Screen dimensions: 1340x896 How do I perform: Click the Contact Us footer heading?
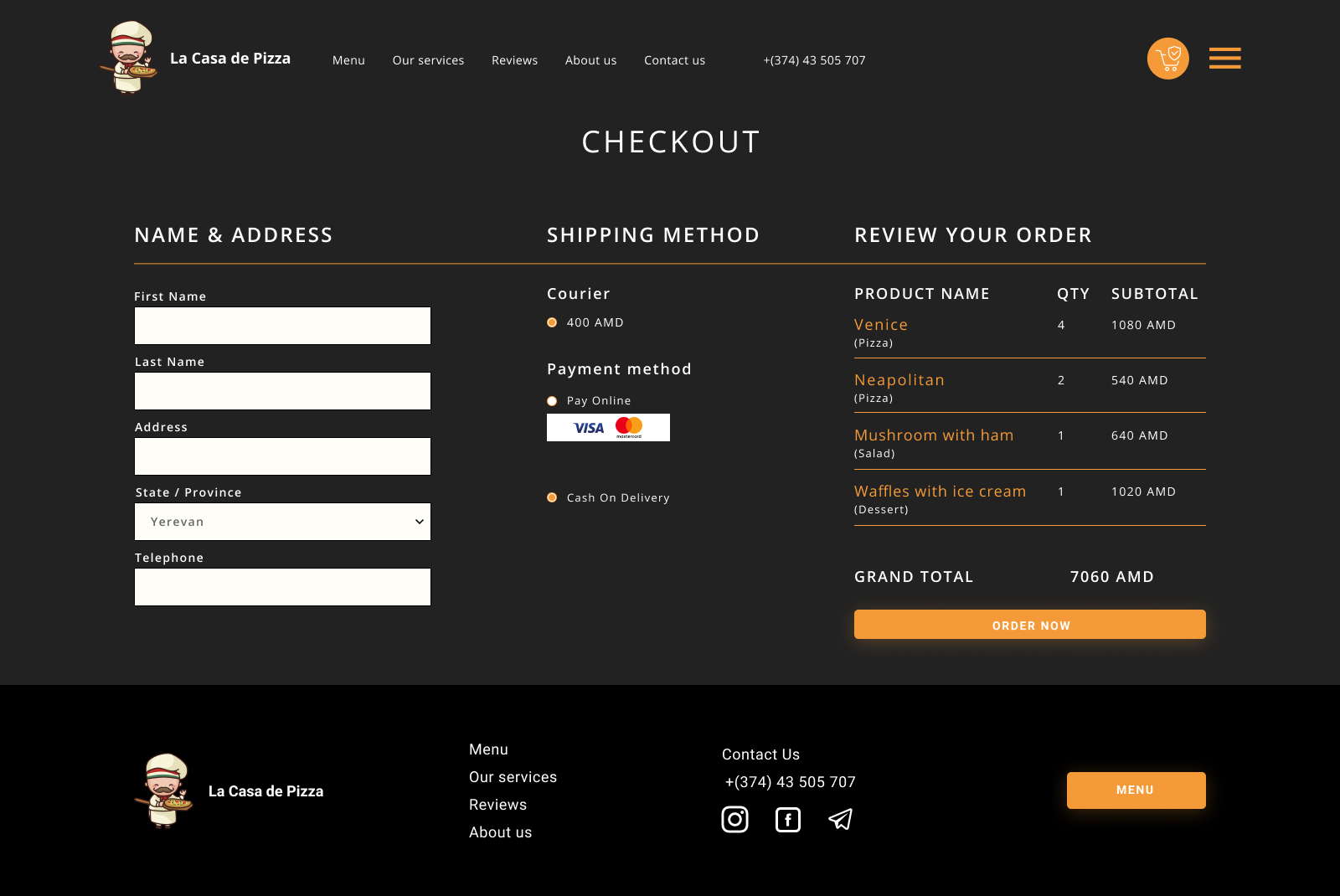click(760, 754)
